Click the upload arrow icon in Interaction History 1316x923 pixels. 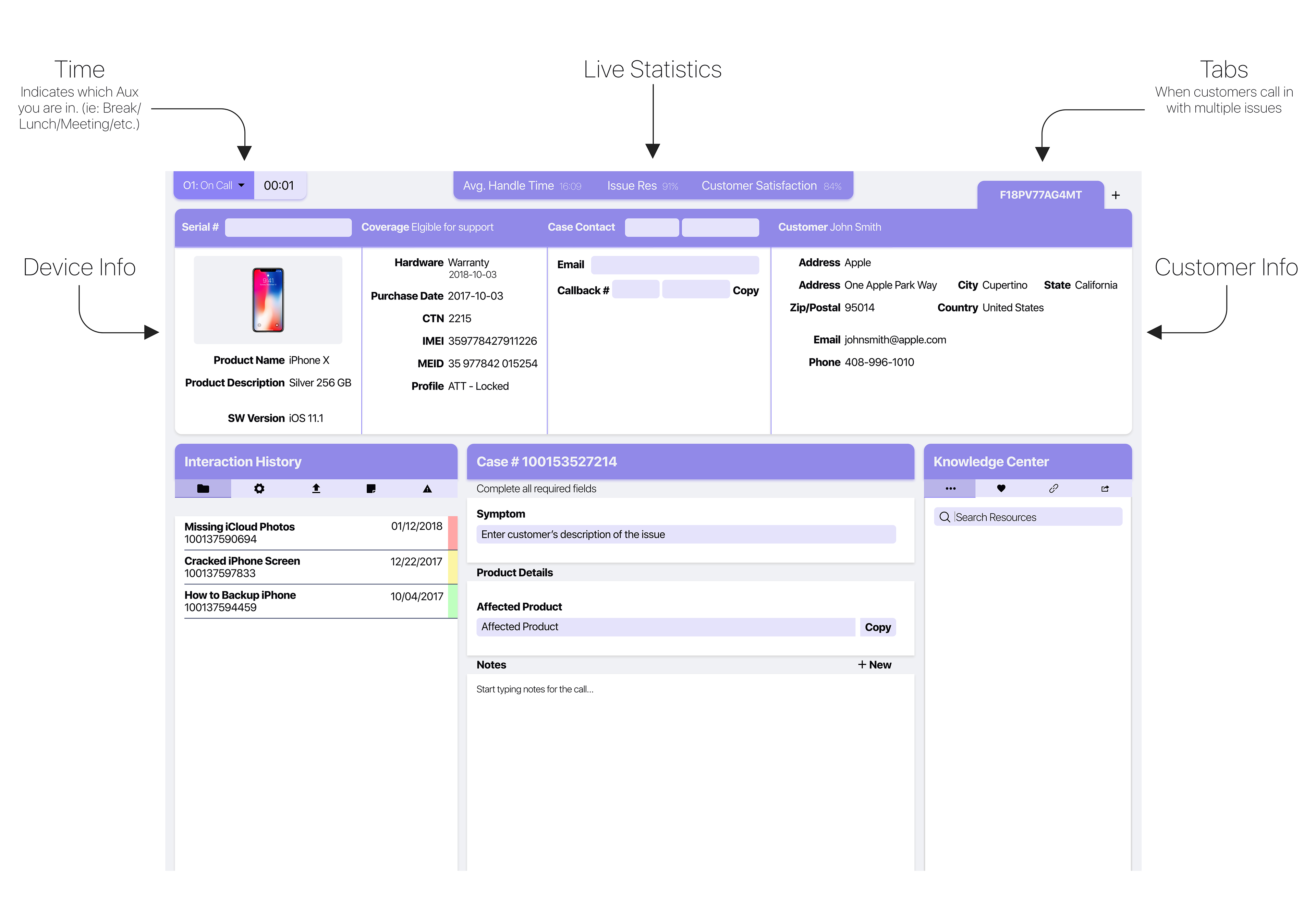tap(316, 489)
